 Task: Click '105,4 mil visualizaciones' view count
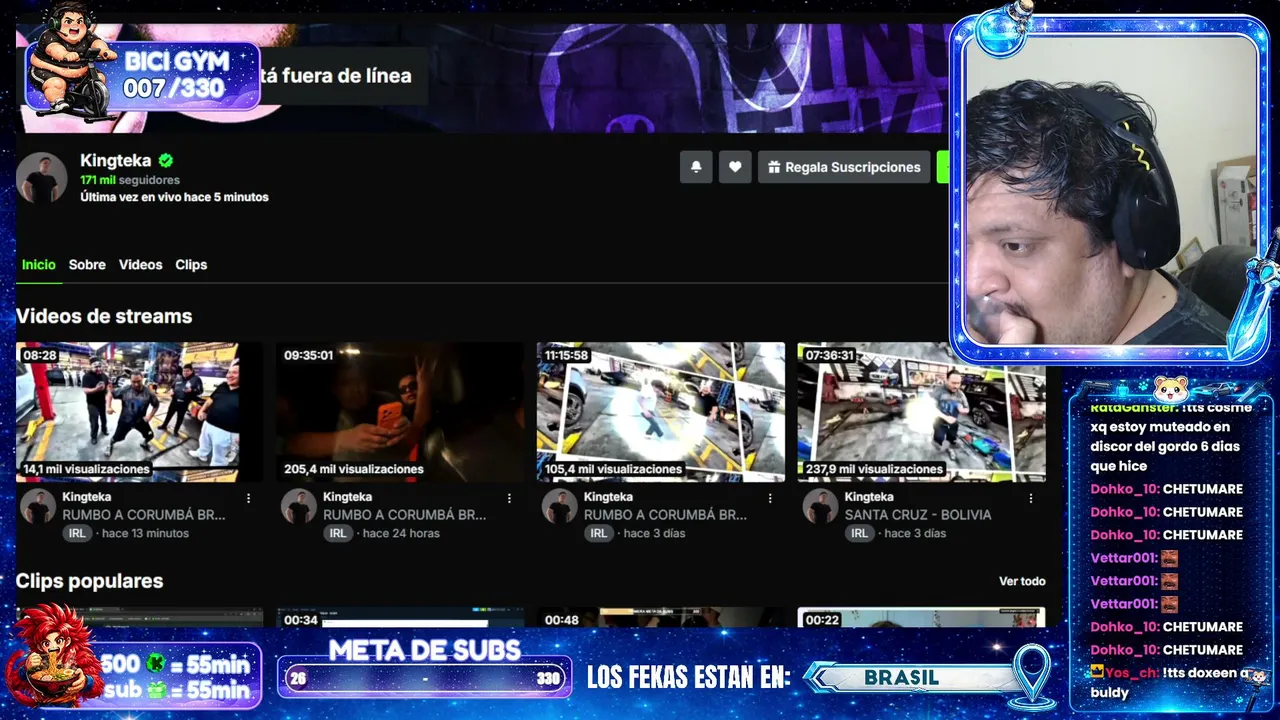tap(614, 469)
